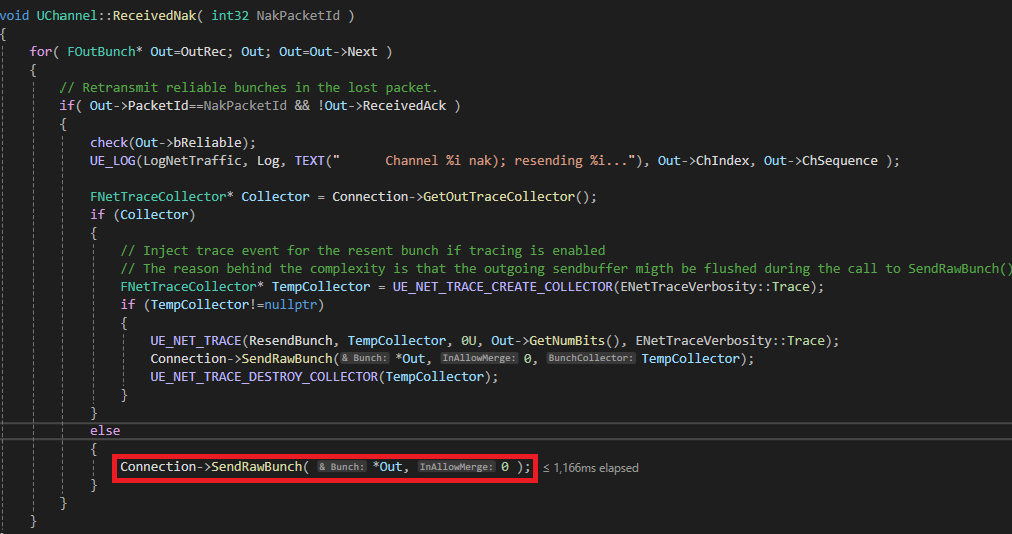Click '& Bunch:' hint in the else block
This screenshot has height=534, width=1012.
[x=341, y=467]
